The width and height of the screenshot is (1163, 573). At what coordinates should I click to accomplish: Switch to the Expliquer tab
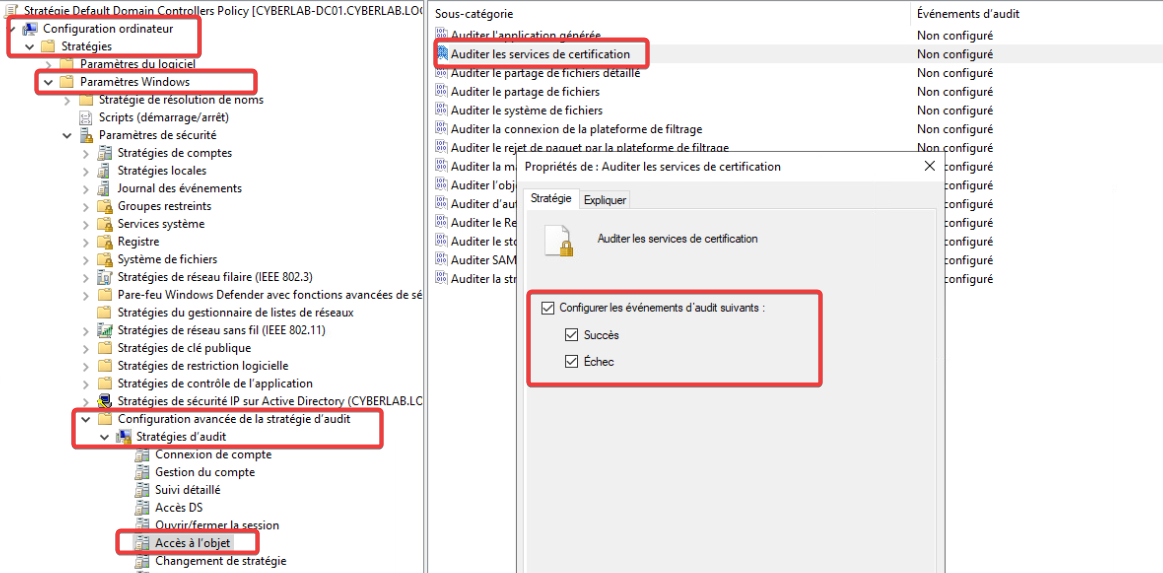(605, 200)
